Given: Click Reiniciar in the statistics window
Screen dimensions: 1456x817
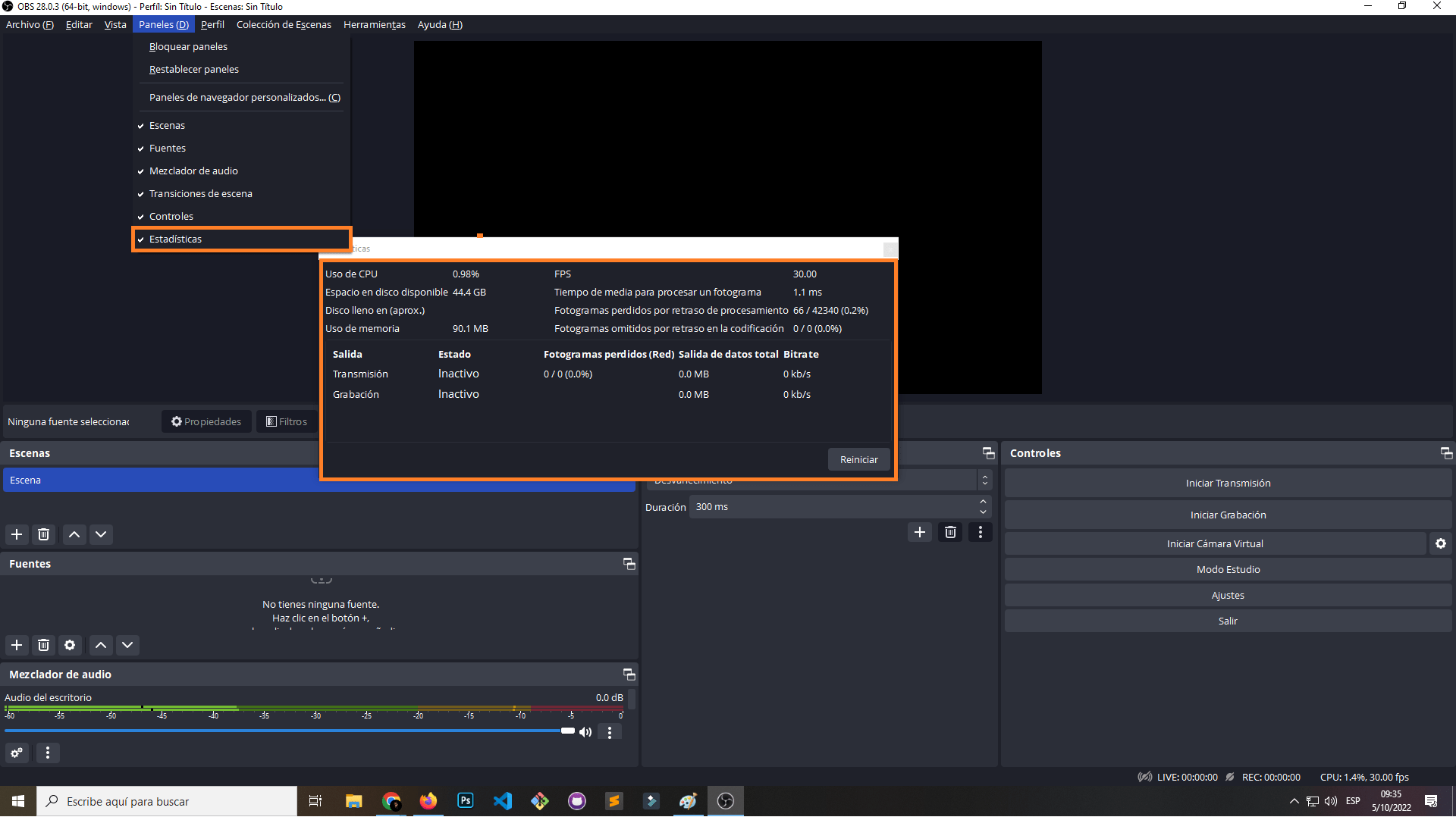Looking at the screenshot, I should pyautogui.click(x=858, y=459).
